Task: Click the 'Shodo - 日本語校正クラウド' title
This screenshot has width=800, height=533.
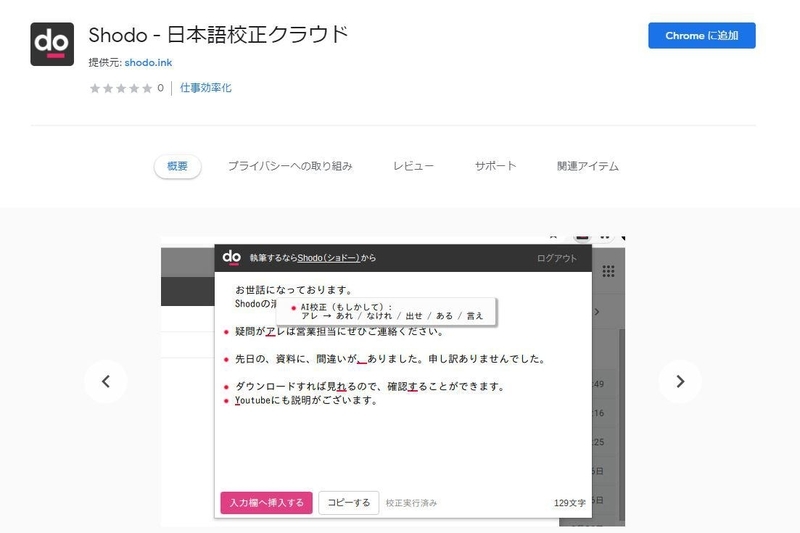Action: (218, 35)
